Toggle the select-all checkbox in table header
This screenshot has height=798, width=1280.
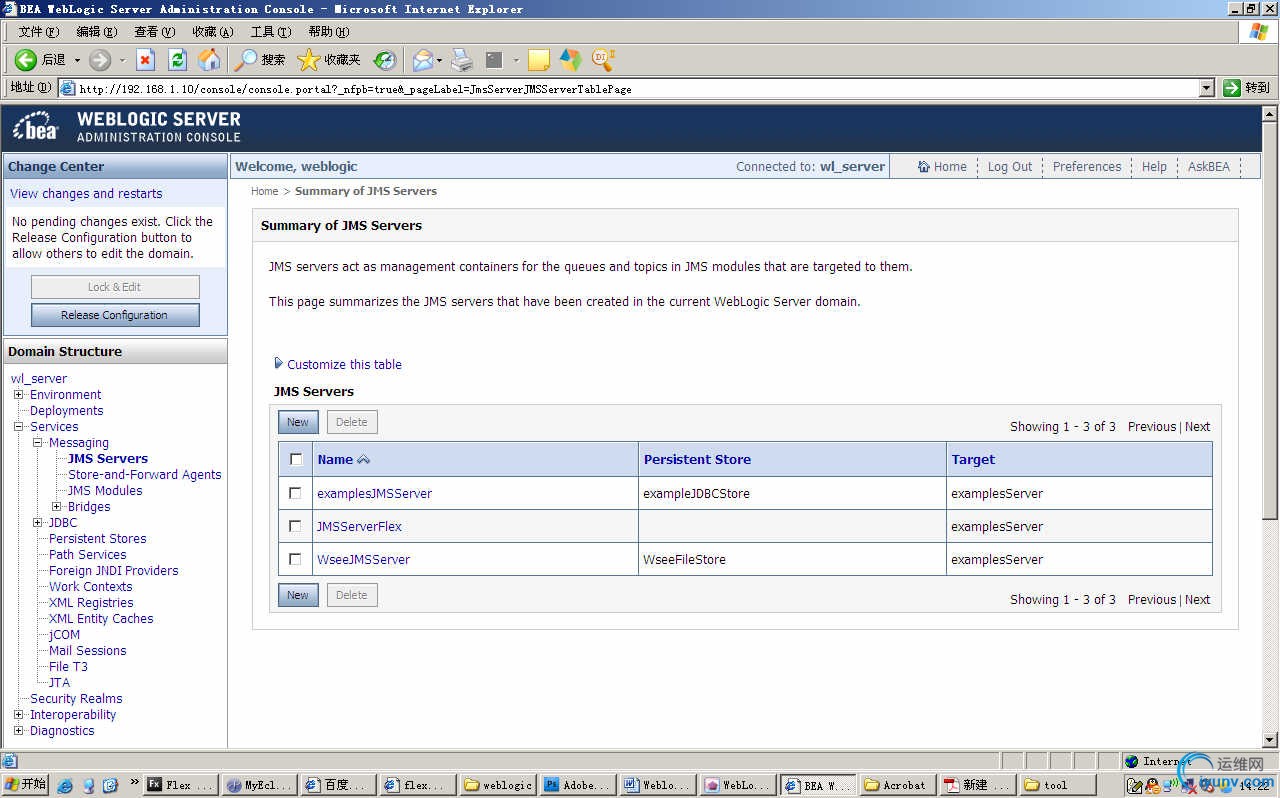[295, 460]
